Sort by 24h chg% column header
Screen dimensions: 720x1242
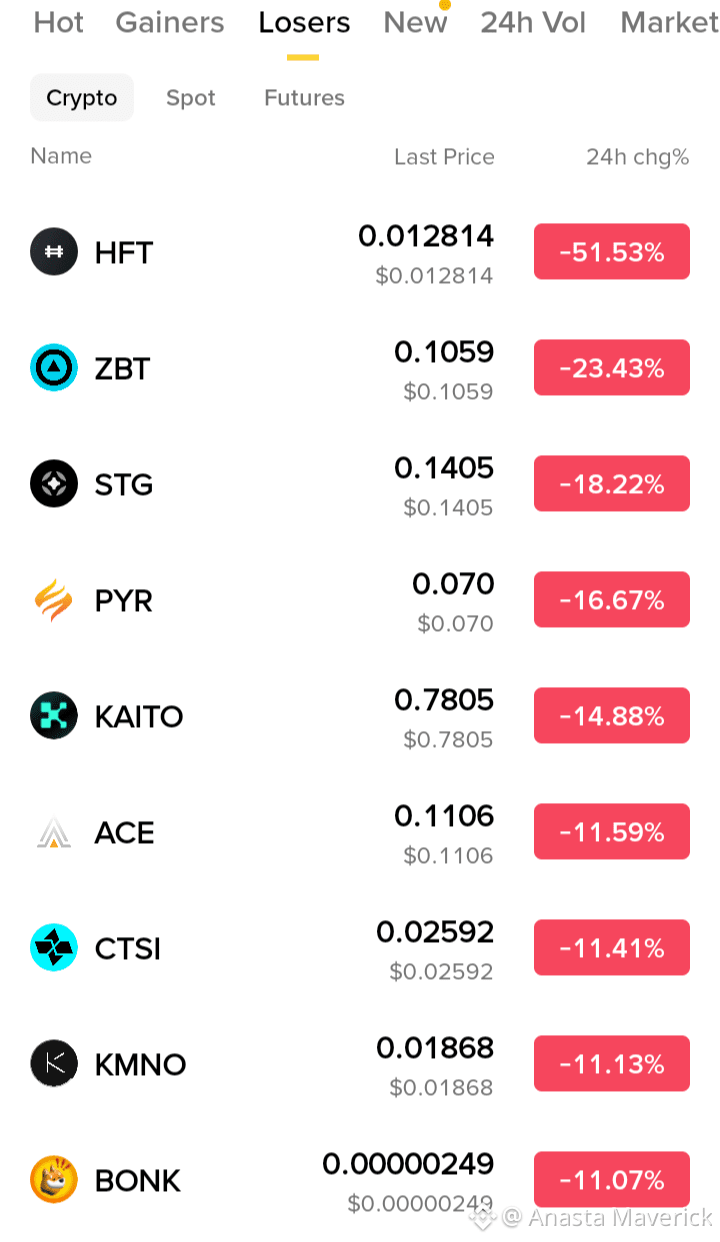click(638, 157)
